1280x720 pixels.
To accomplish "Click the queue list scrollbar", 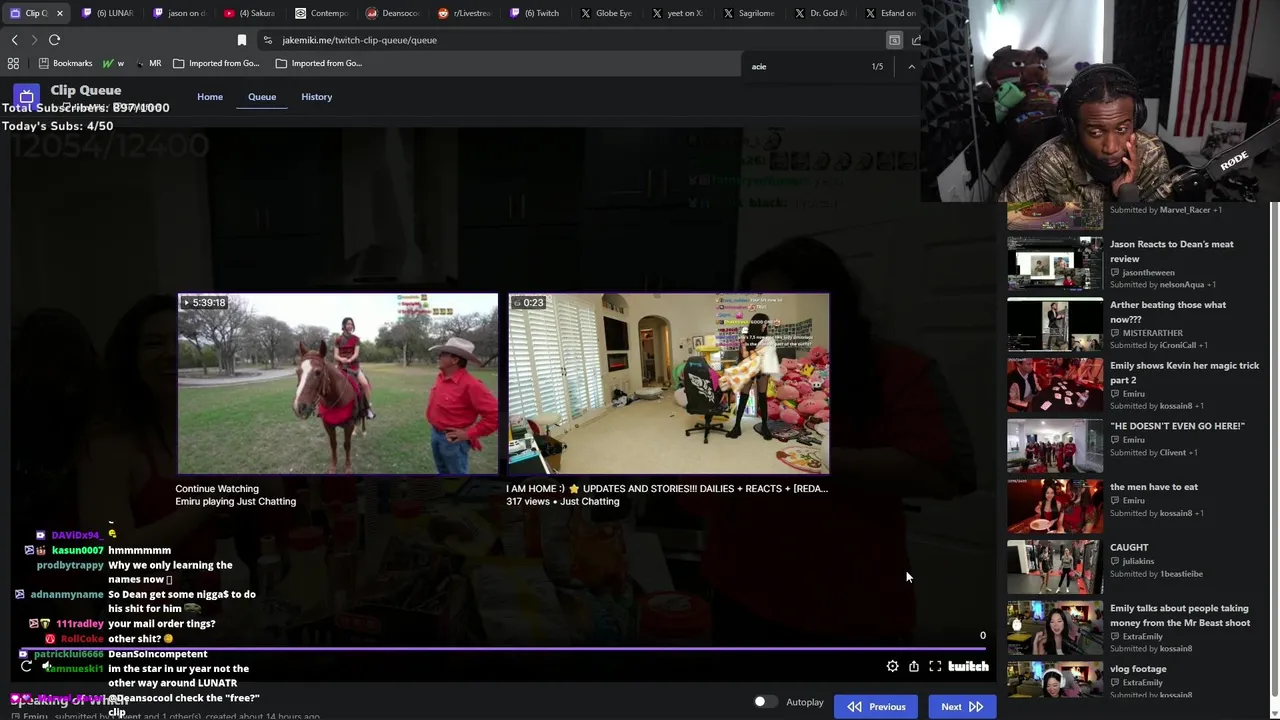I will click(1274, 450).
